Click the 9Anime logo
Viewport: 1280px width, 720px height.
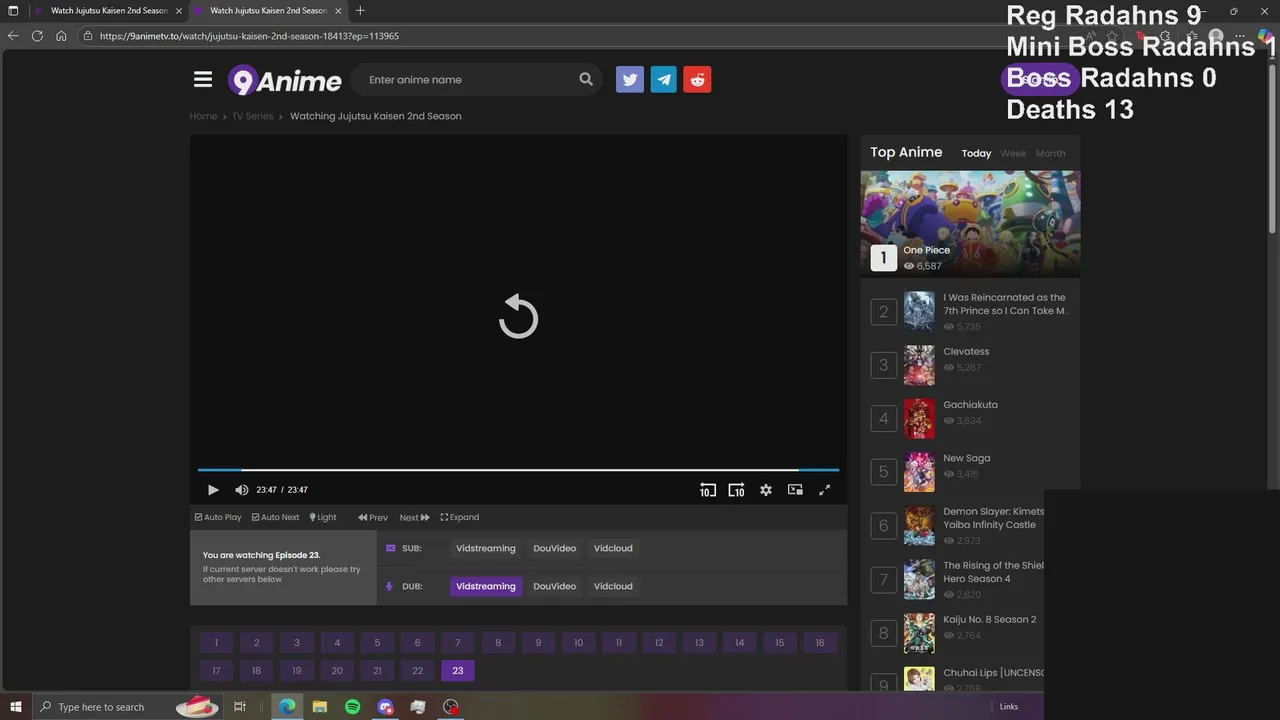coord(285,80)
